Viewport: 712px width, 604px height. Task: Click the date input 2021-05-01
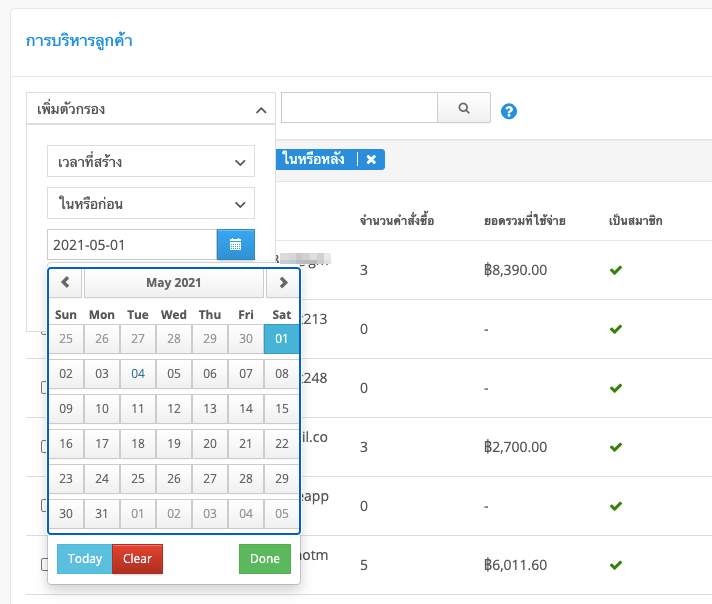pyautogui.click(x=132, y=245)
